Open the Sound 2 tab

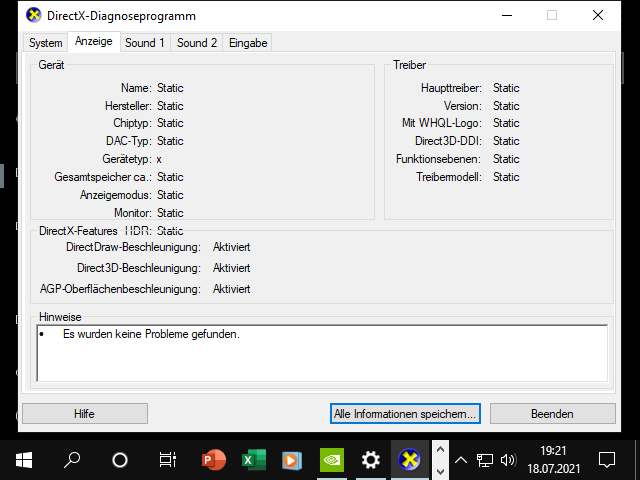[x=197, y=43]
